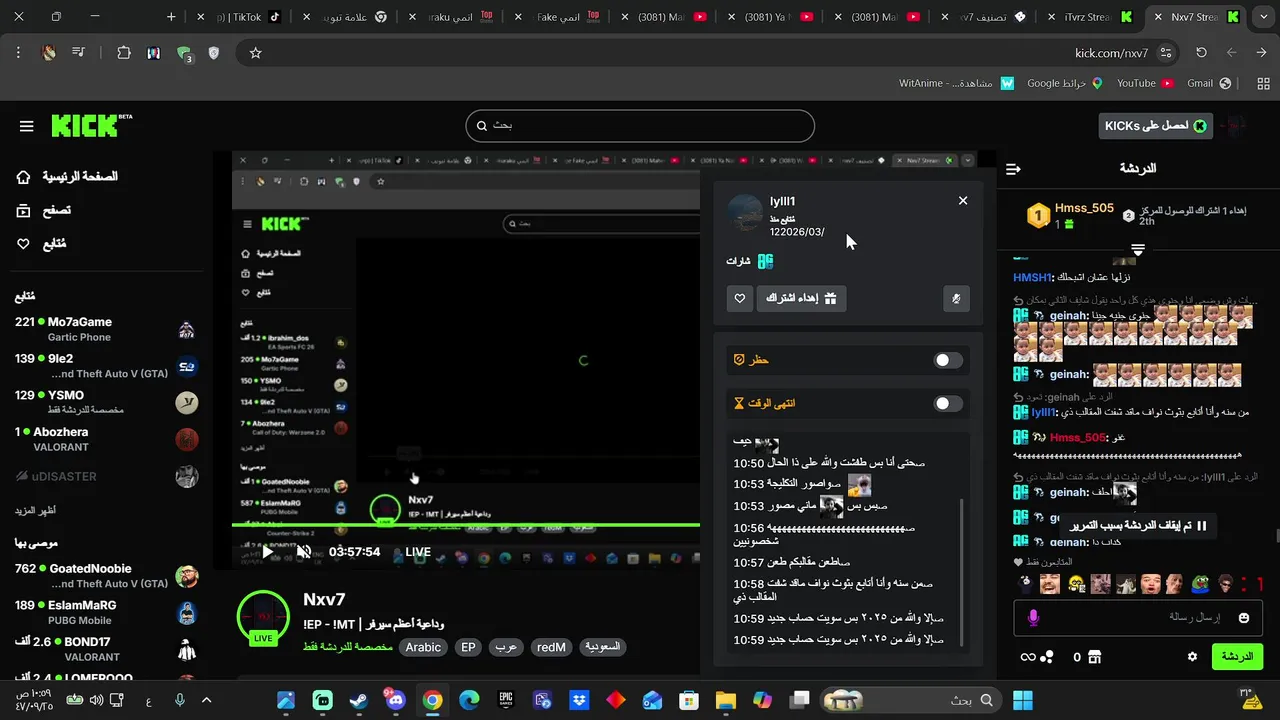Click the إرسال رسالة chat message field
1280x720 pixels.
[1140, 618]
